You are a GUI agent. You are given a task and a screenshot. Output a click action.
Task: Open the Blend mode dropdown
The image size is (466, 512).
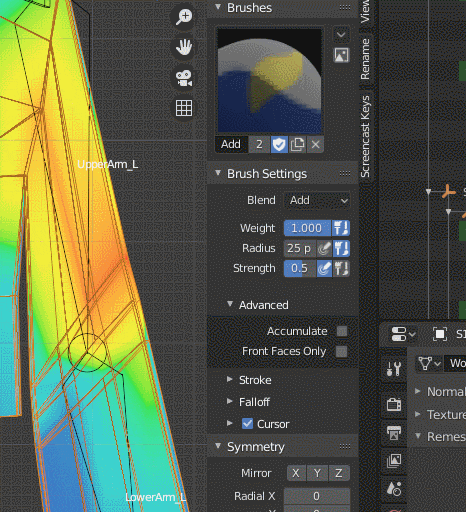(x=317, y=200)
